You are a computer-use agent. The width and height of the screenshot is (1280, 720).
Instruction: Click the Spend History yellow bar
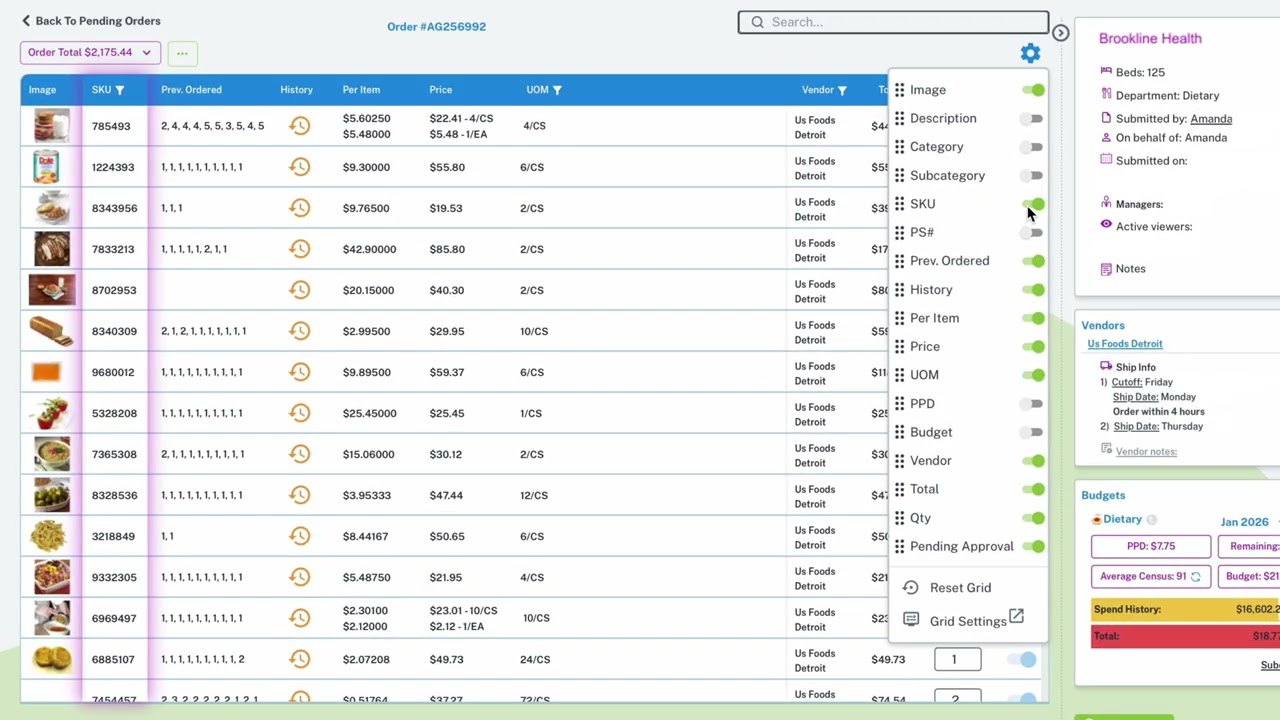tap(1185, 609)
